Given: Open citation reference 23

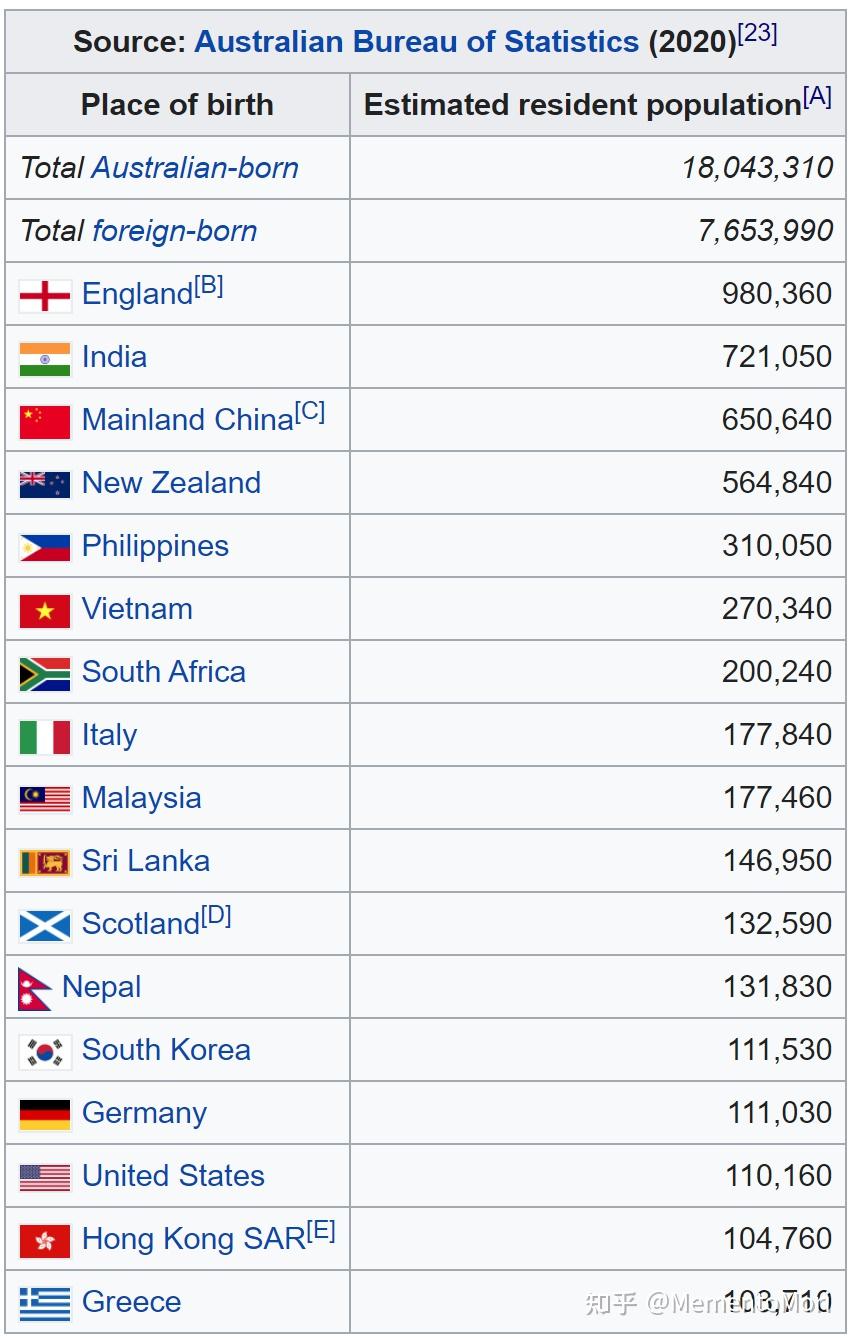Looking at the screenshot, I should [758, 33].
